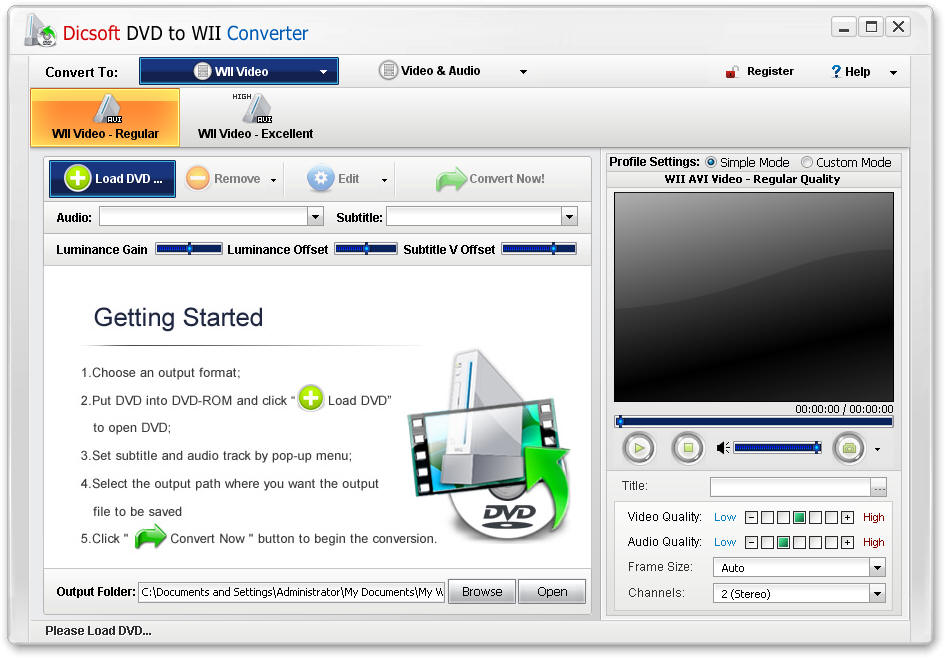Click the Output Folder path field
Image resolution: width=945 pixels, height=658 pixels.
click(292, 592)
